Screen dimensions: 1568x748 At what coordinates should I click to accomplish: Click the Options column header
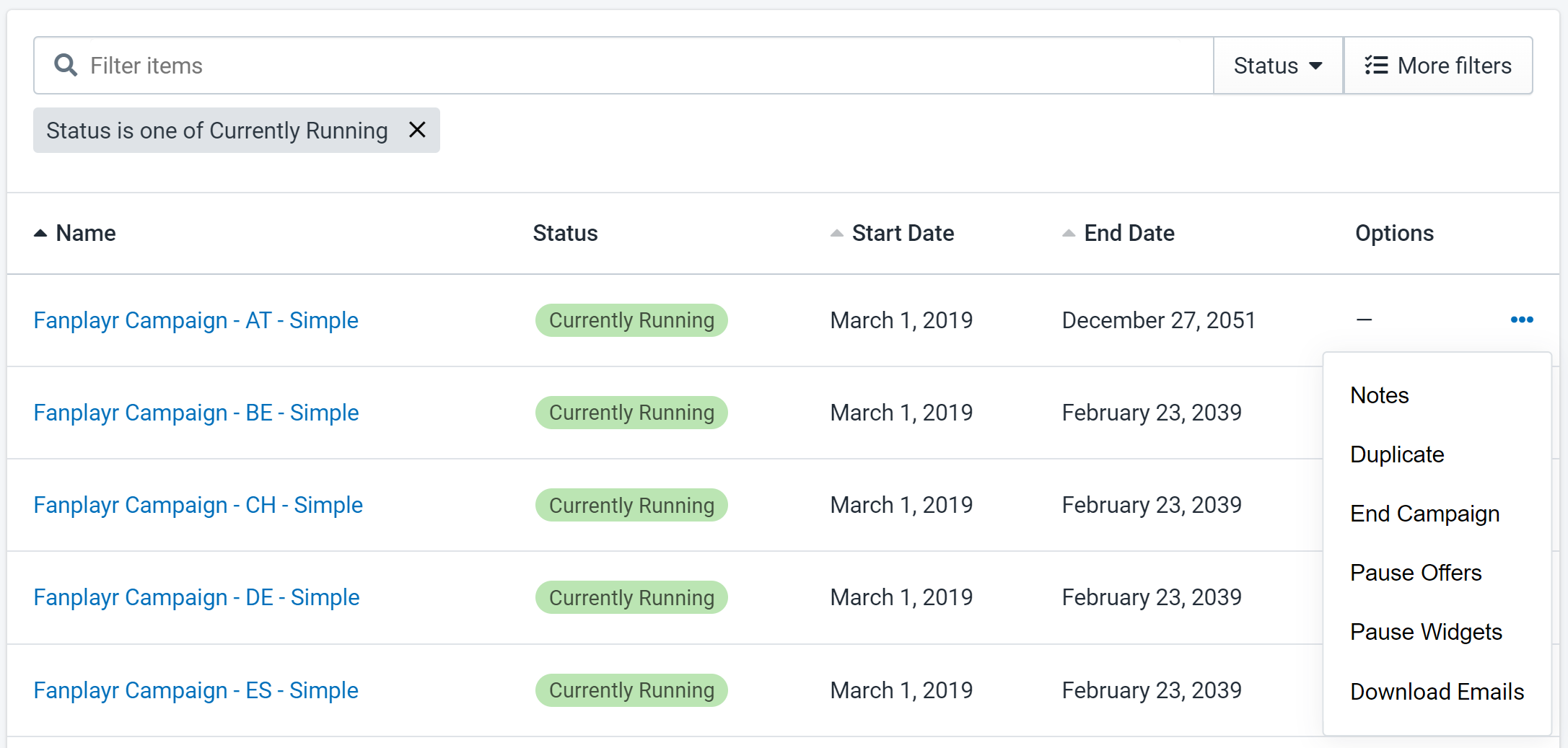1394,233
